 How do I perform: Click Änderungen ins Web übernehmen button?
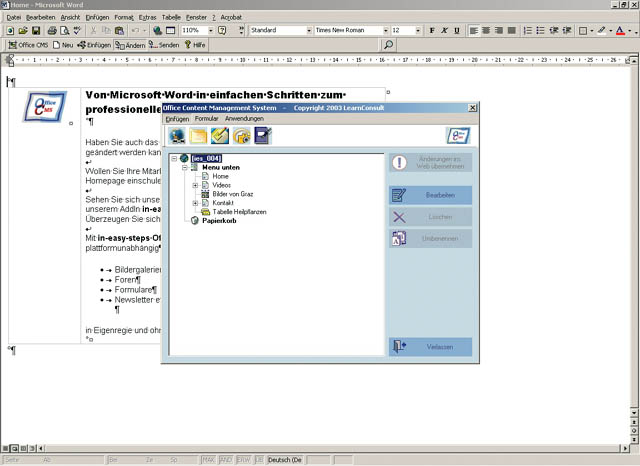point(431,163)
